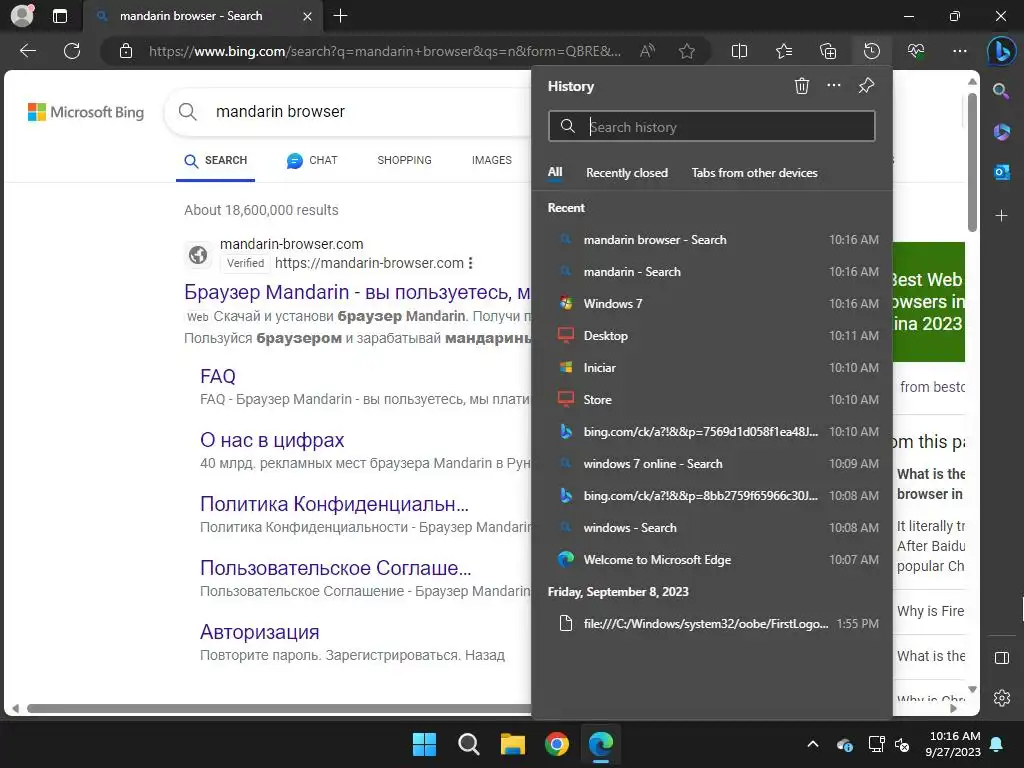Screen dimensions: 1024x768
Task: Open the Windows 7 history entry
Action: [x=712, y=304]
